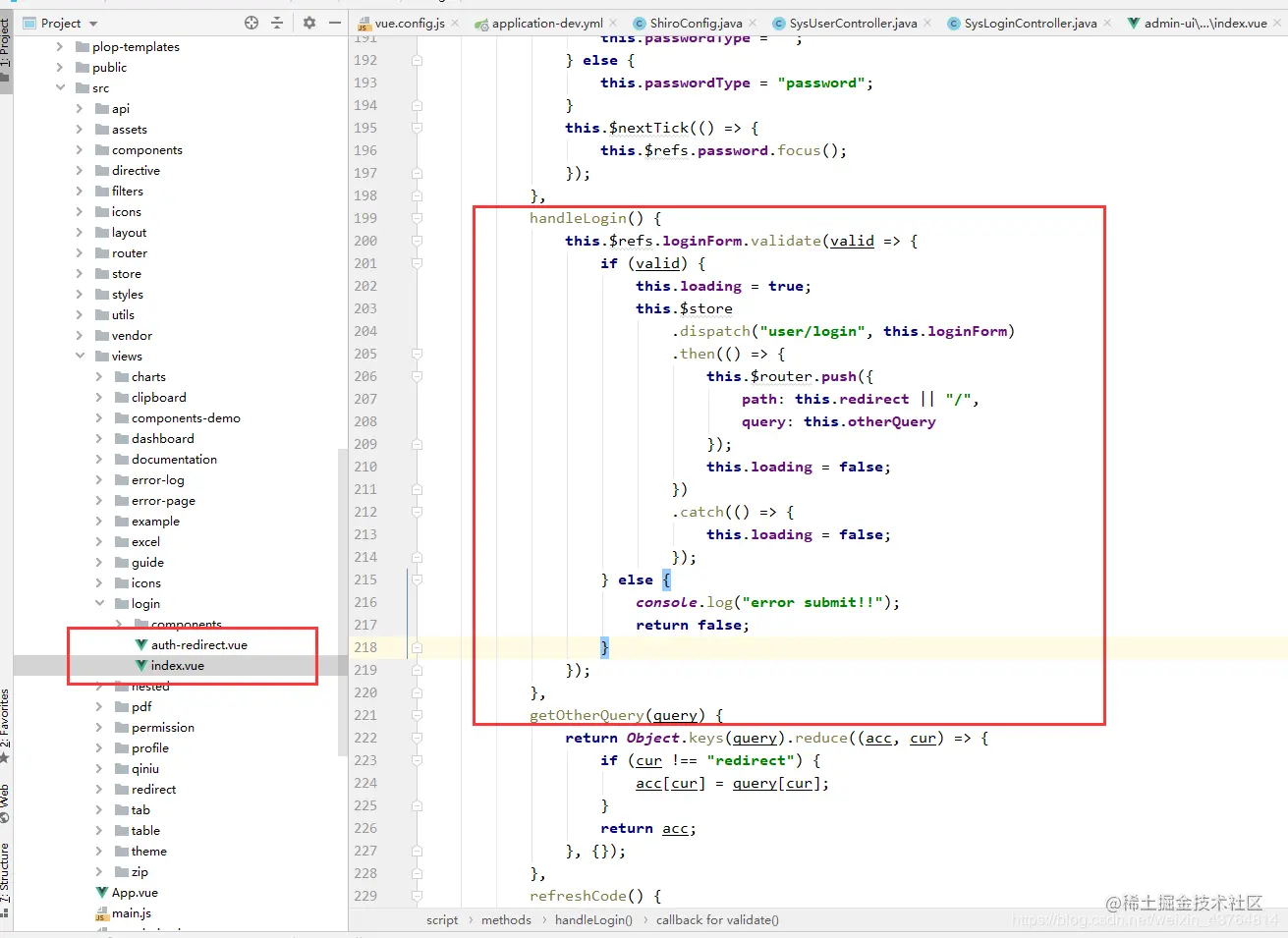The height and width of the screenshot is (938, 1288).
Task: Click breadcrumb 'script'
Action: [x=442, y=919]
